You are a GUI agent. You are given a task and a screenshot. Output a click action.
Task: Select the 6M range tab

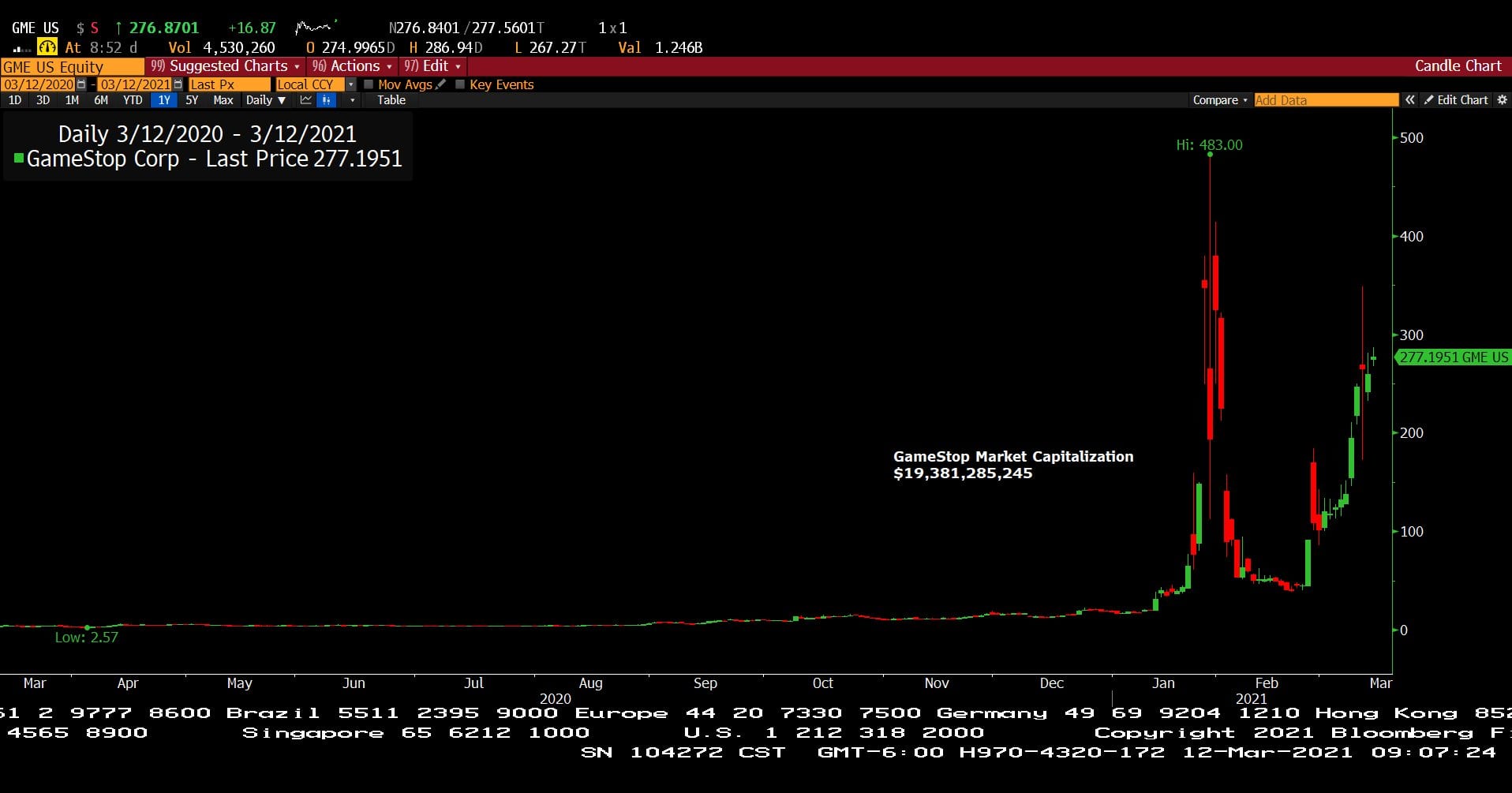coord(101,100)
